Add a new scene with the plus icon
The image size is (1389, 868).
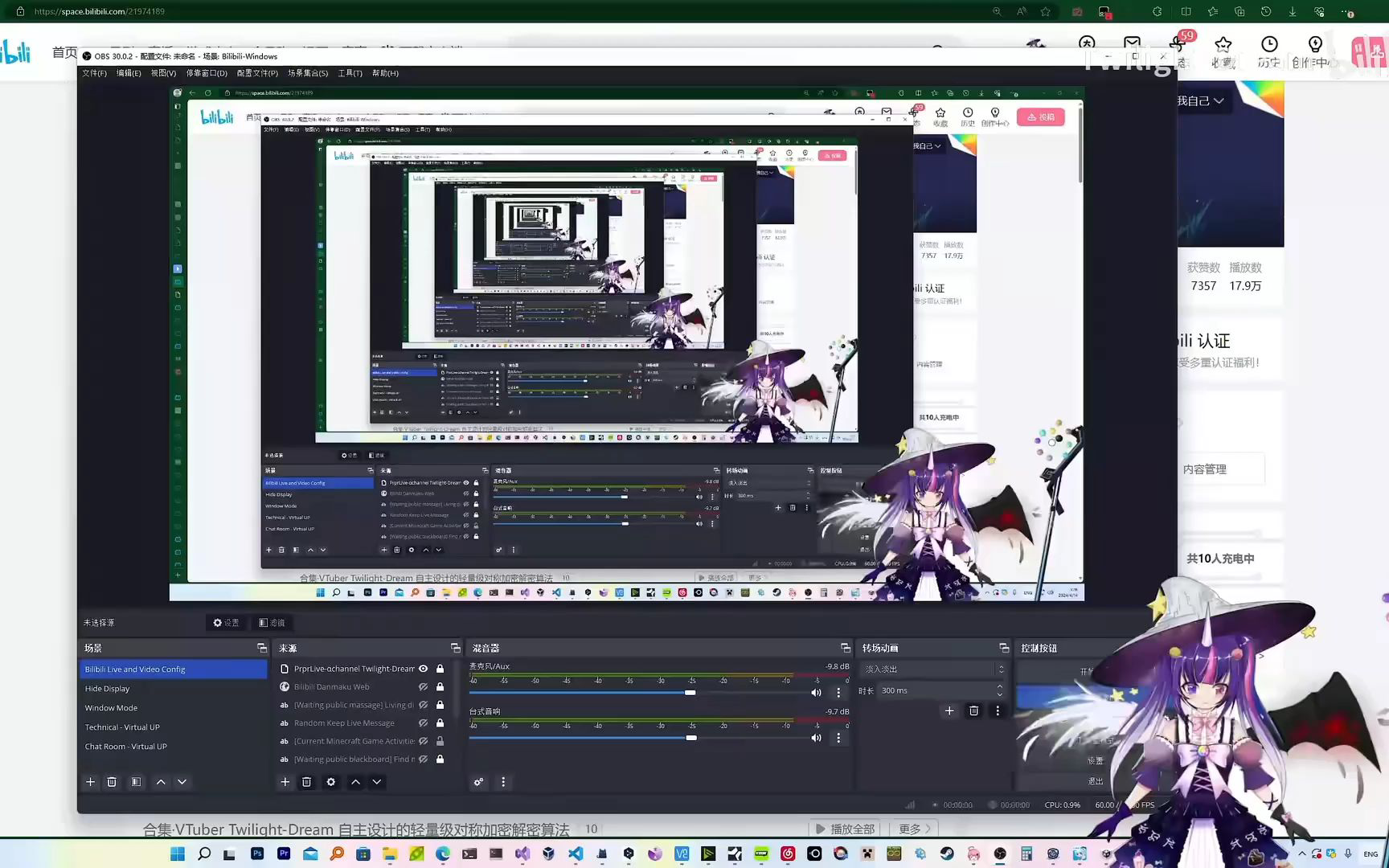(90, 782)
